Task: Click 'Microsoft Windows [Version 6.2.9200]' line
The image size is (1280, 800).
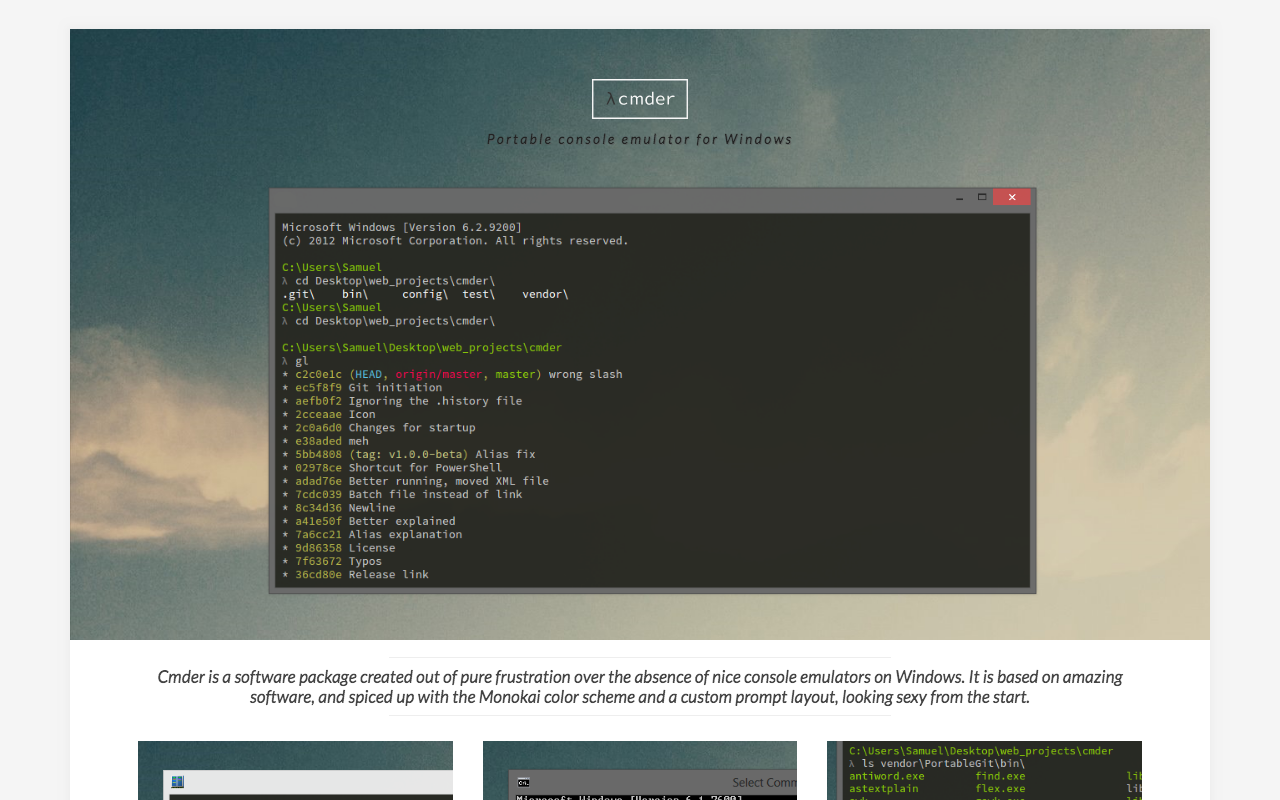Action: [402, 227]
